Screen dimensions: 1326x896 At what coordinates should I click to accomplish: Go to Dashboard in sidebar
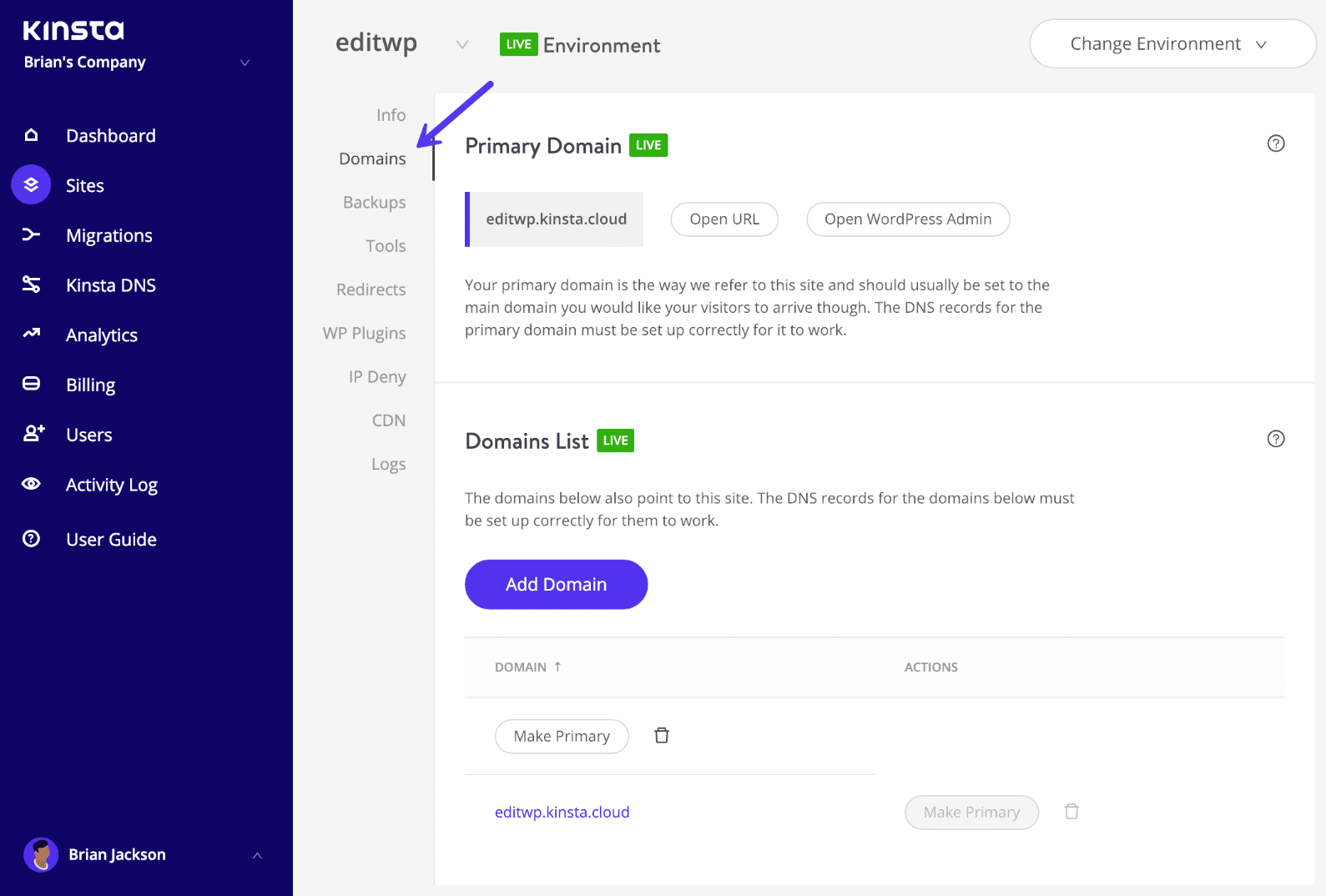(111, 135)
